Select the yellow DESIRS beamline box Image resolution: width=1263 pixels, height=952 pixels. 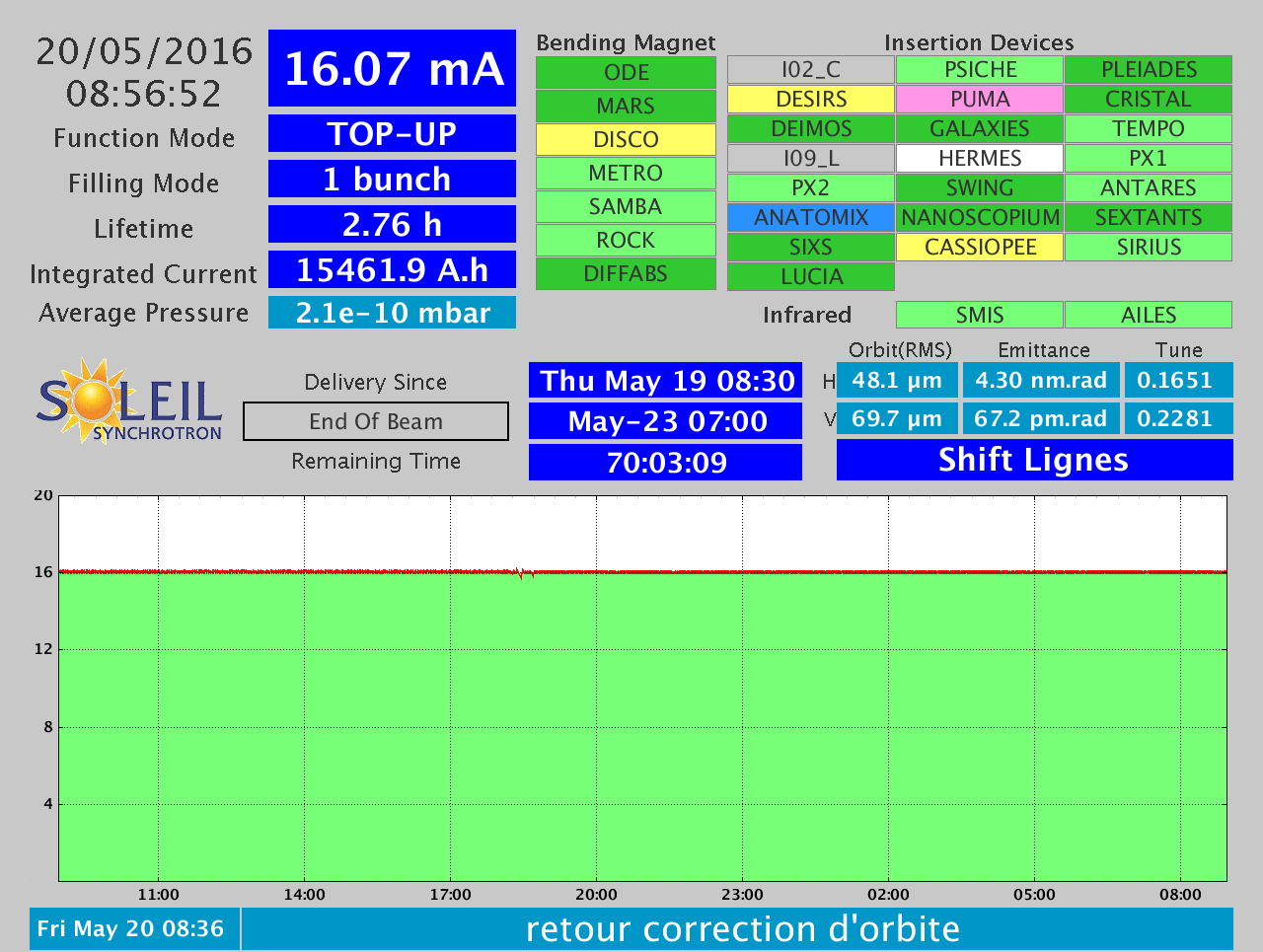coord(811,100)
